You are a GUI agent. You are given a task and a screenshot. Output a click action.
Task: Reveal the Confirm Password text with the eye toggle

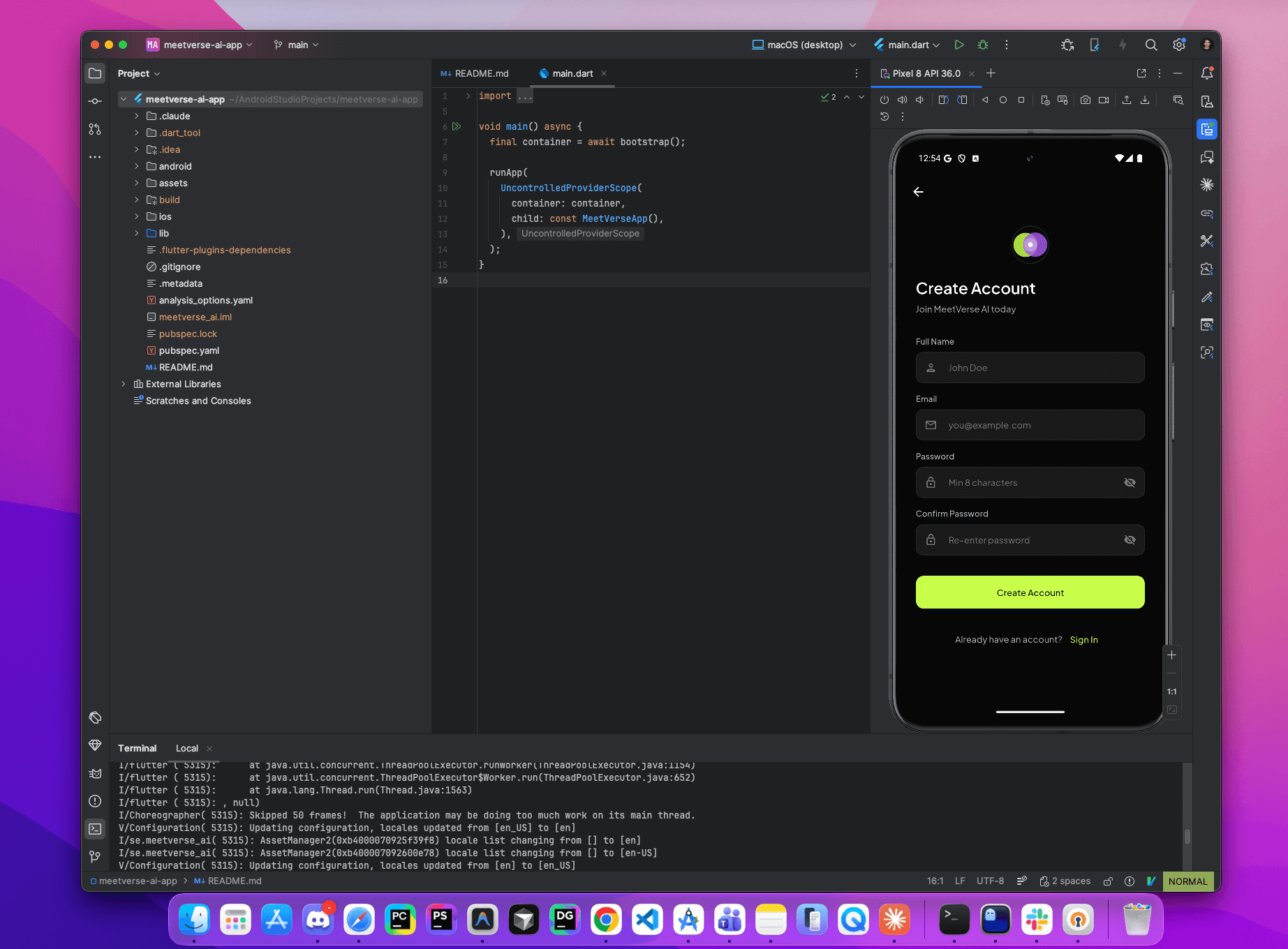click(1130, 539)
